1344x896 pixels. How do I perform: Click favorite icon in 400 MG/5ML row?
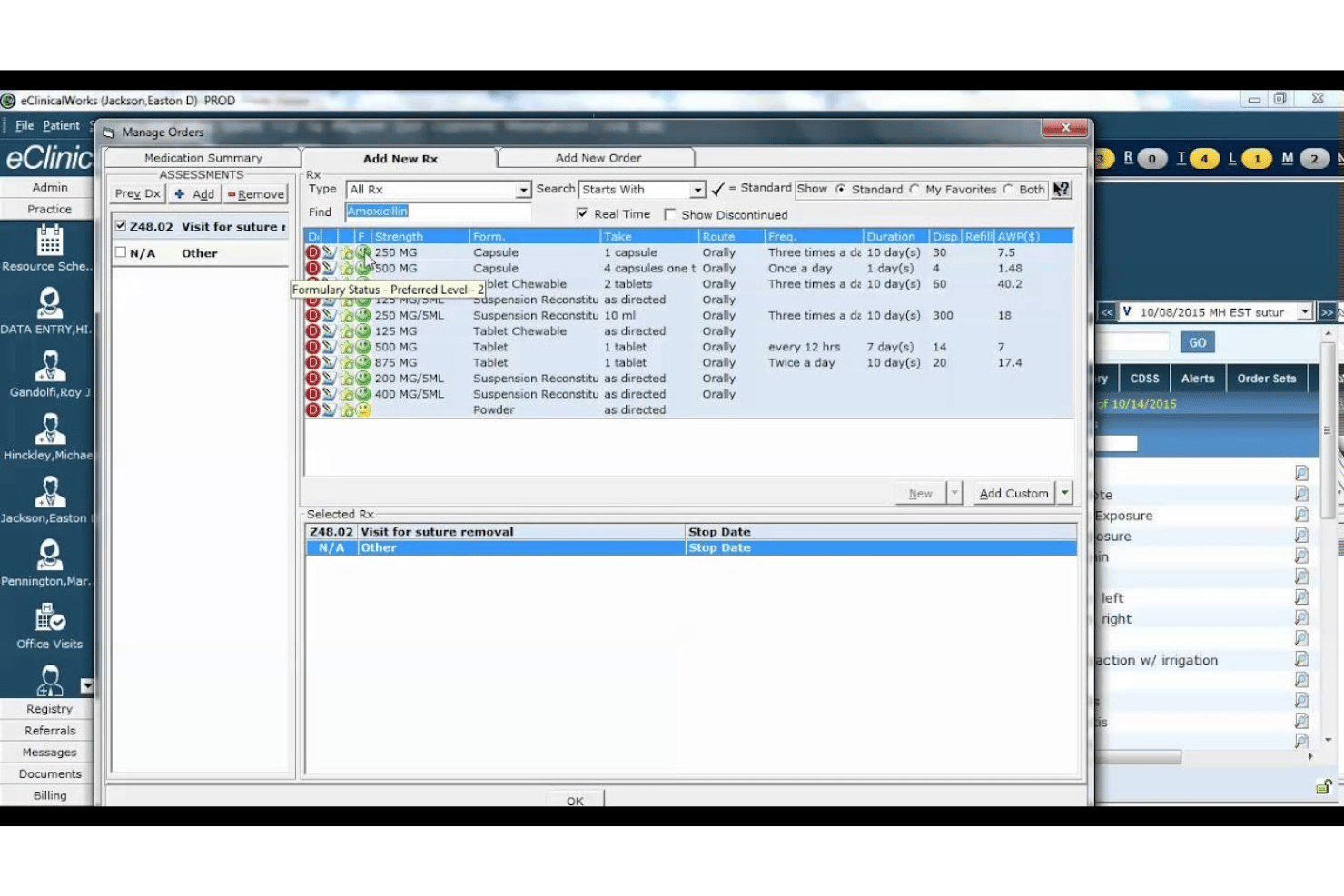pyautogui.click(x=346, y=394)
